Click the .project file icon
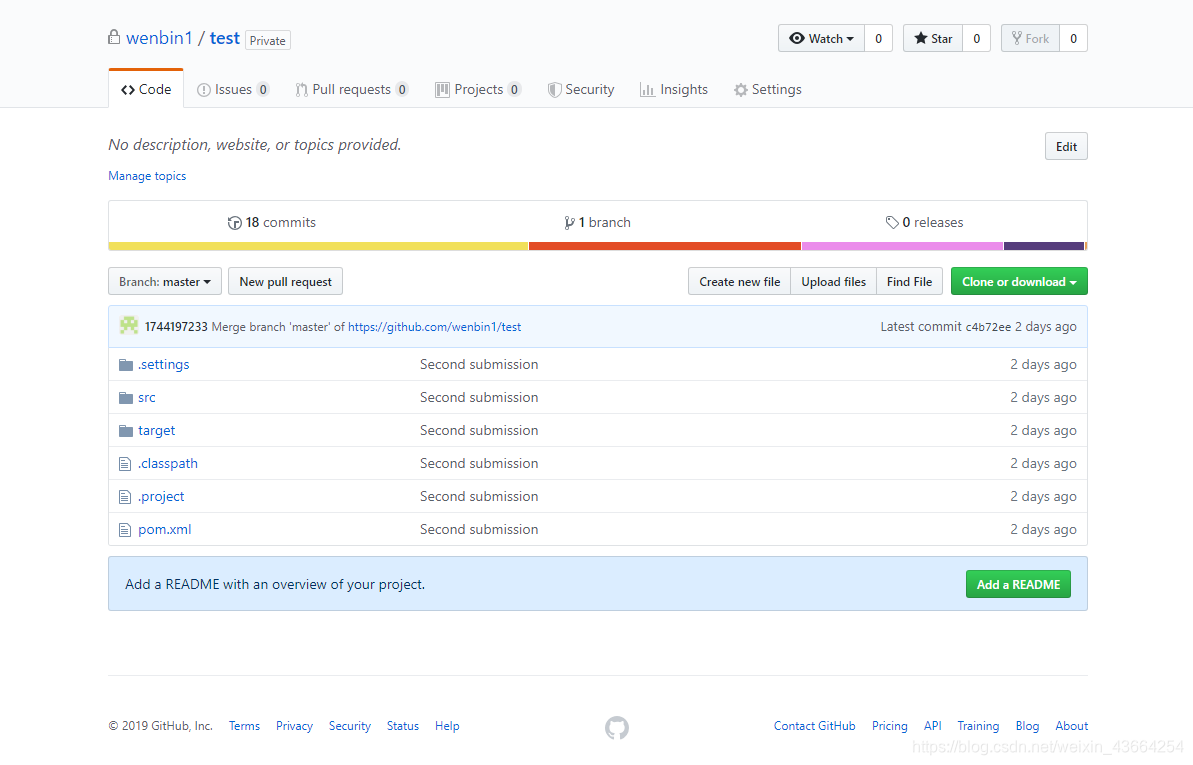 [x=126, y=497]
